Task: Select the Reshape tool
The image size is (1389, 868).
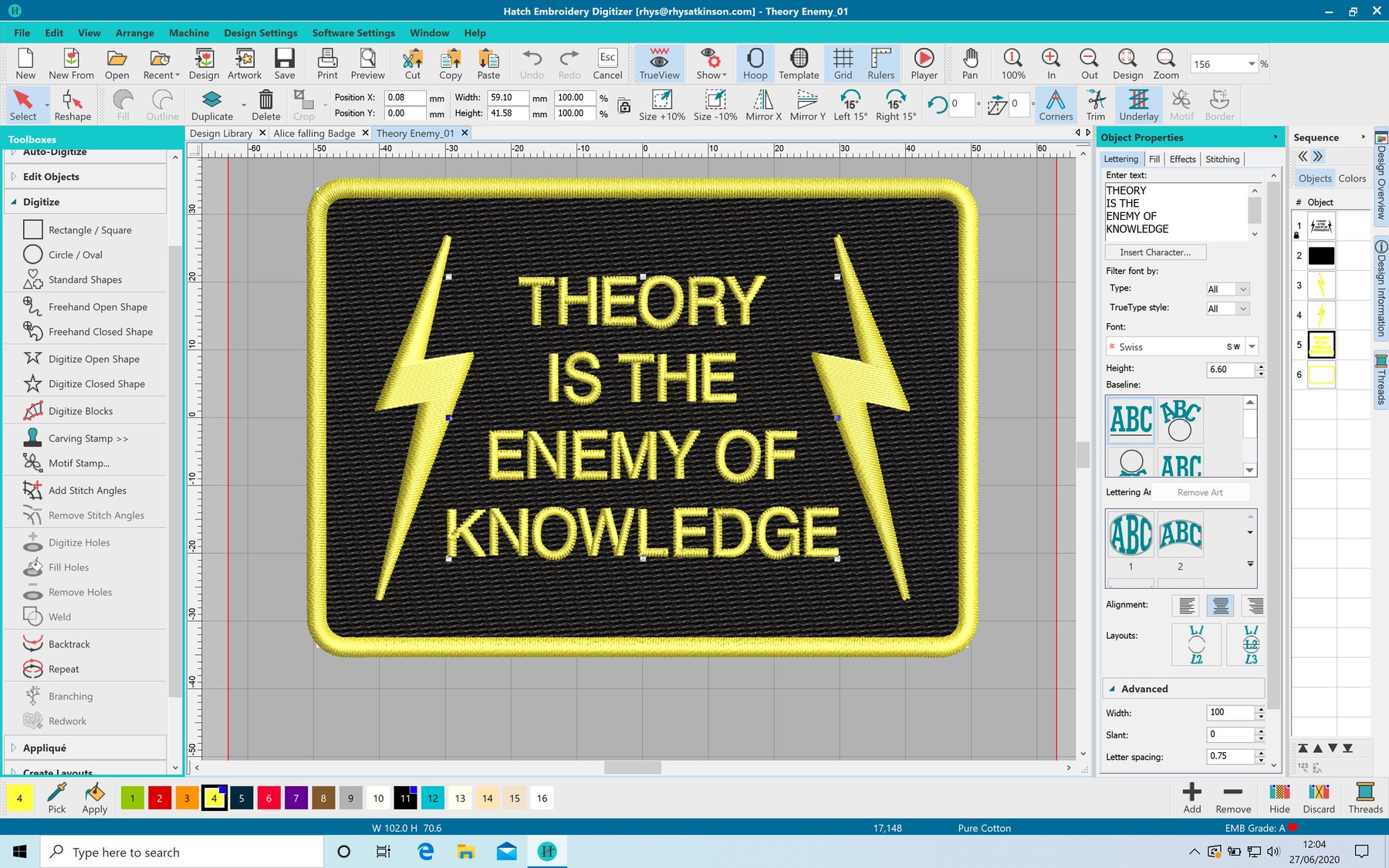Action: (73, 105)
